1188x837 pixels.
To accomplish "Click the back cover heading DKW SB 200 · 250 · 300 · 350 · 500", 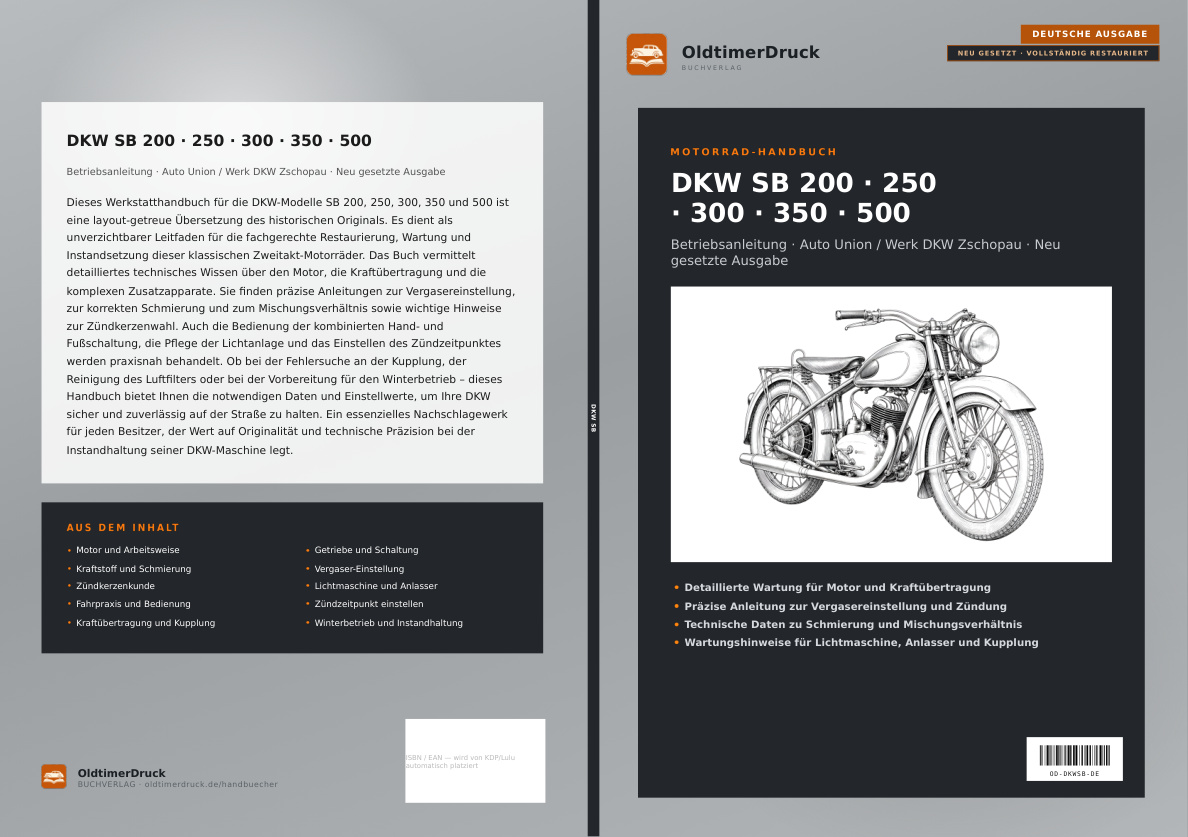I will 219,140.
